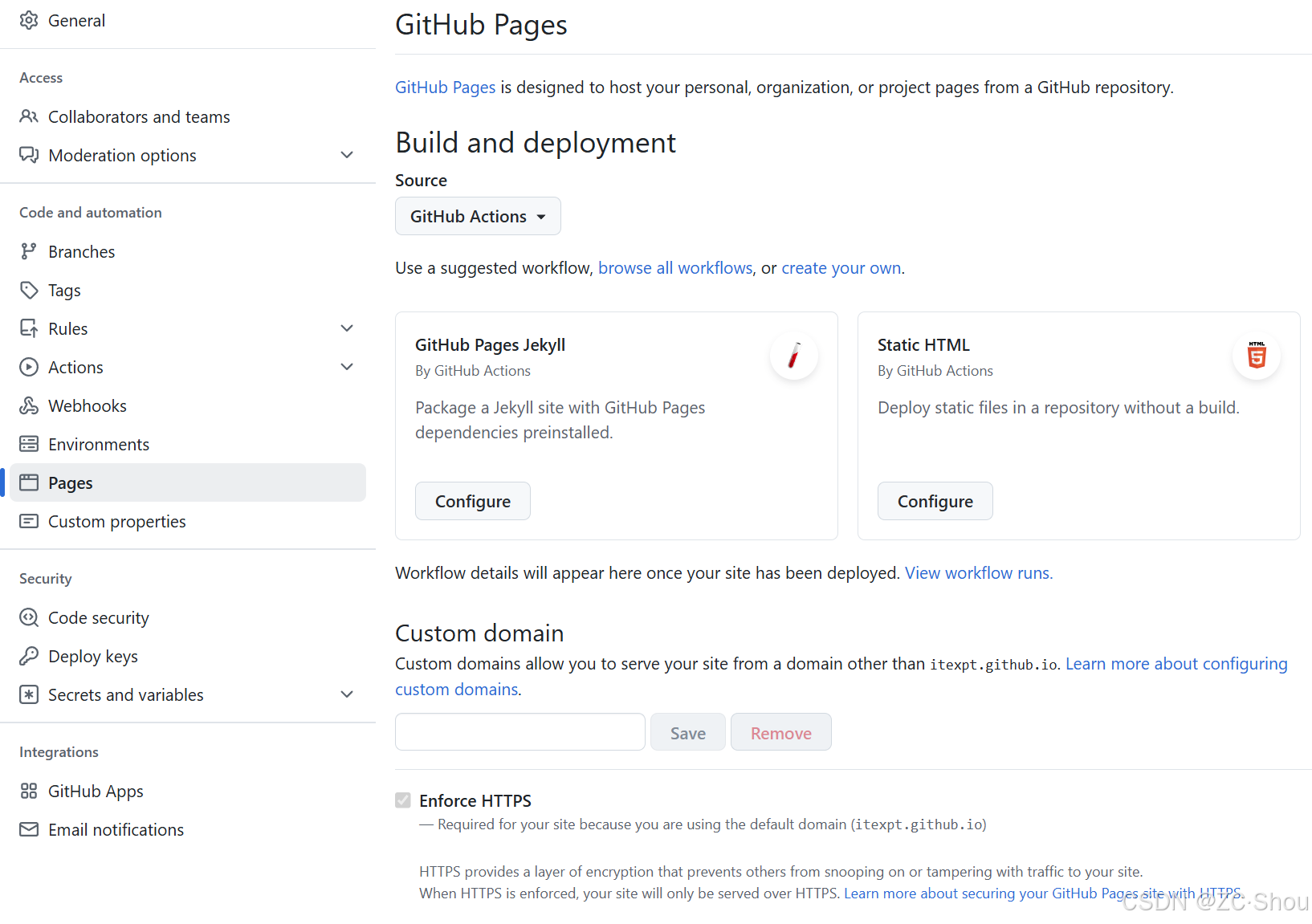Expand the Moderation options section
The image size is (1312, 924).
click(347, 155)
